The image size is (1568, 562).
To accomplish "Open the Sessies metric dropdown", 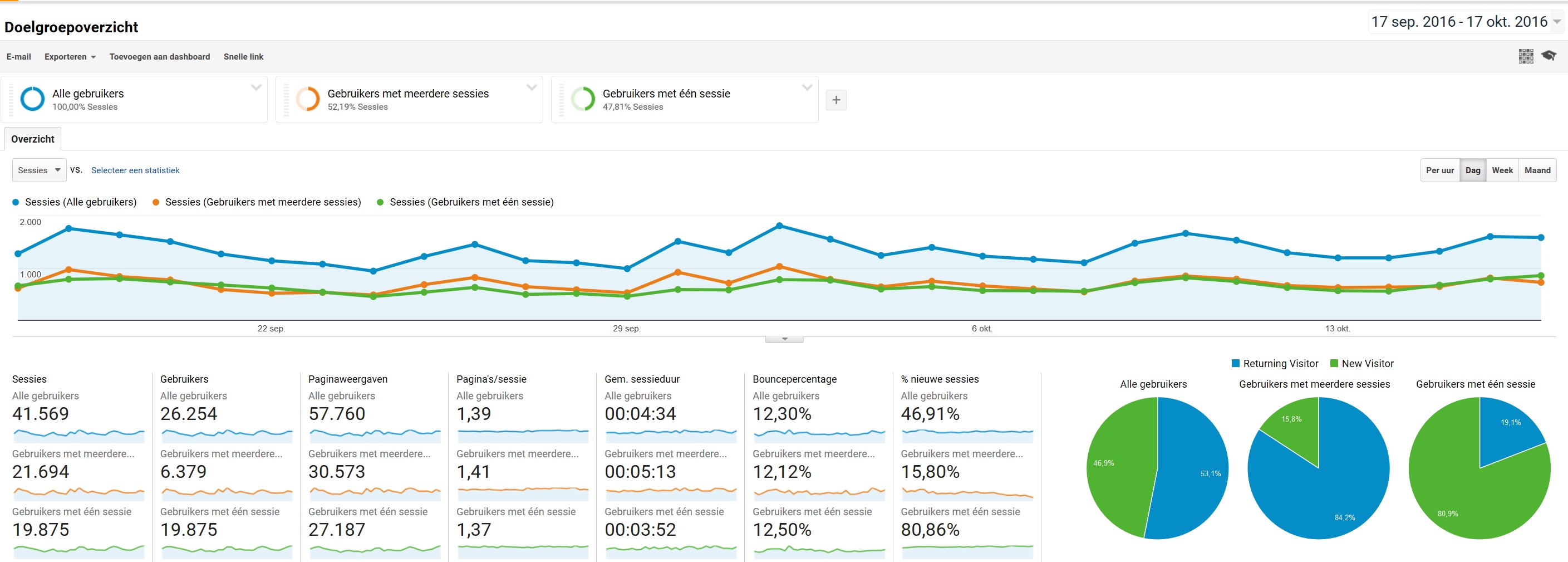I will [39, 170].
